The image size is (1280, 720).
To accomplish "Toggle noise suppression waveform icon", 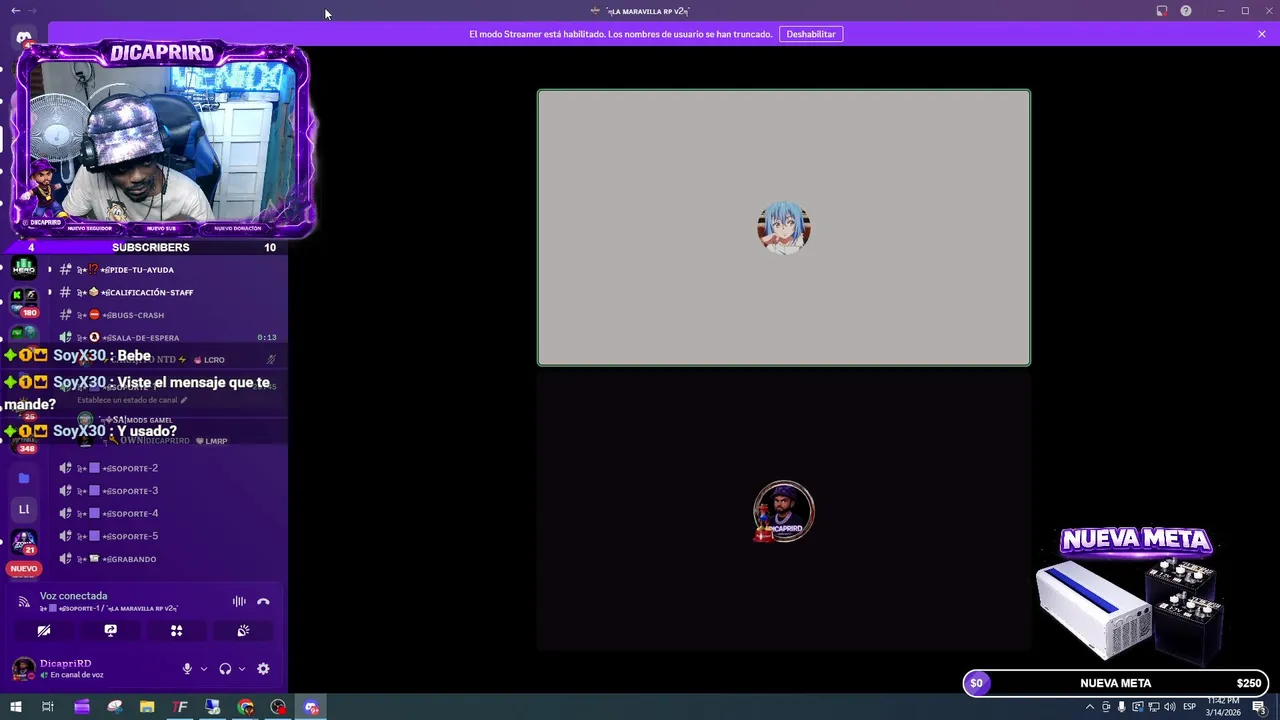I will point(239,602).
